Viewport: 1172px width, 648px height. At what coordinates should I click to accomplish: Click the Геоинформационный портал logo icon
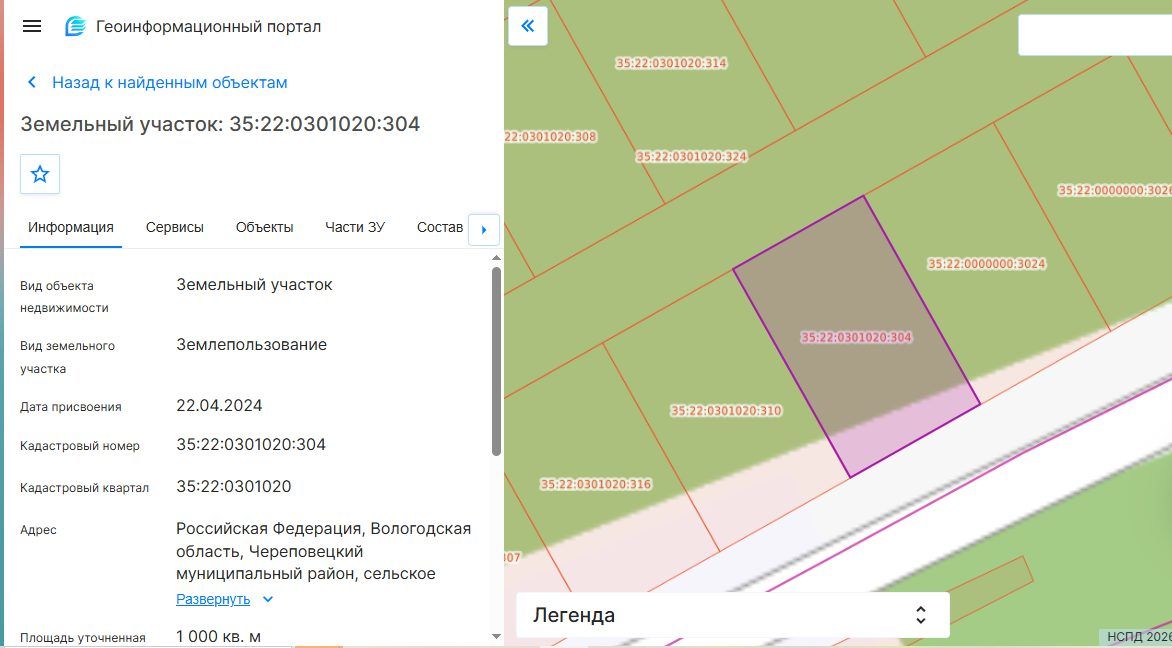coord(75,27)
